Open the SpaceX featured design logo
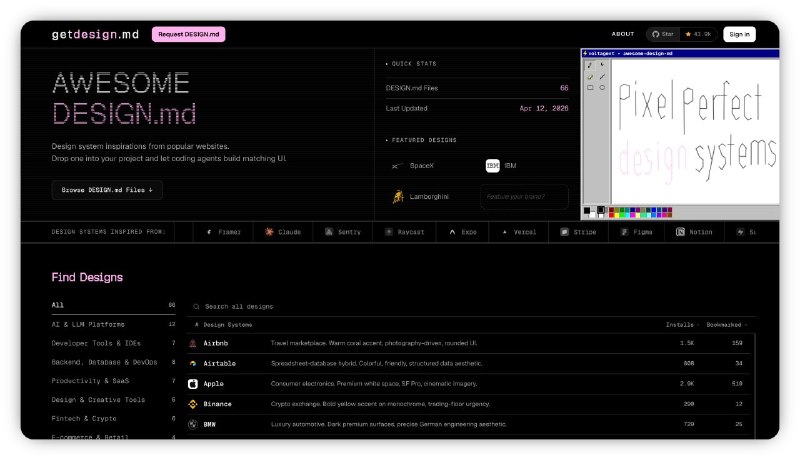This screenshot has height=460, width=800. [x=397, y=166]
